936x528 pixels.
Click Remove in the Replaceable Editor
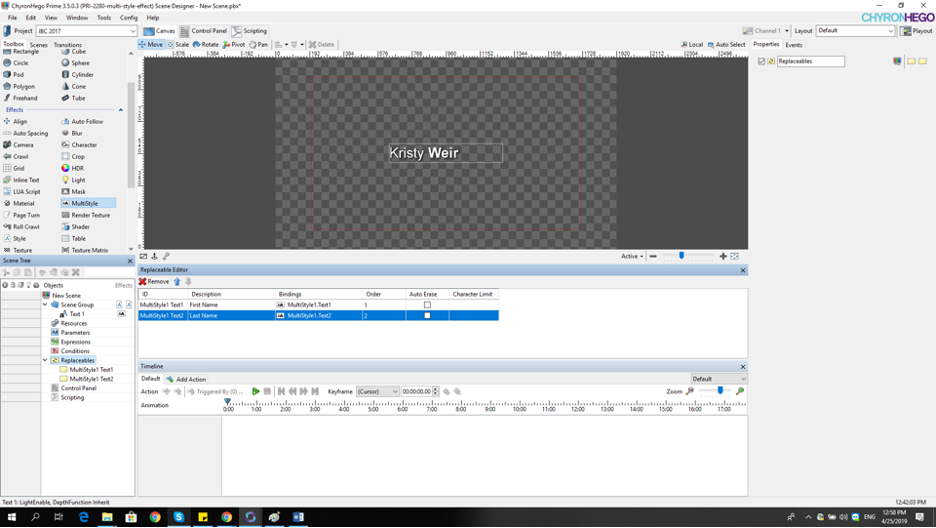pyautogui.click(x=155, y=282)
